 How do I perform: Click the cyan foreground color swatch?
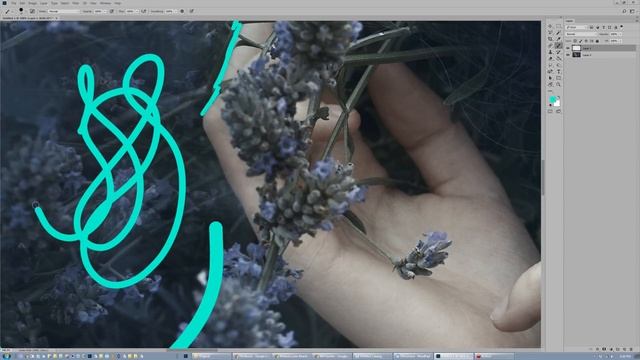(552, 99)
